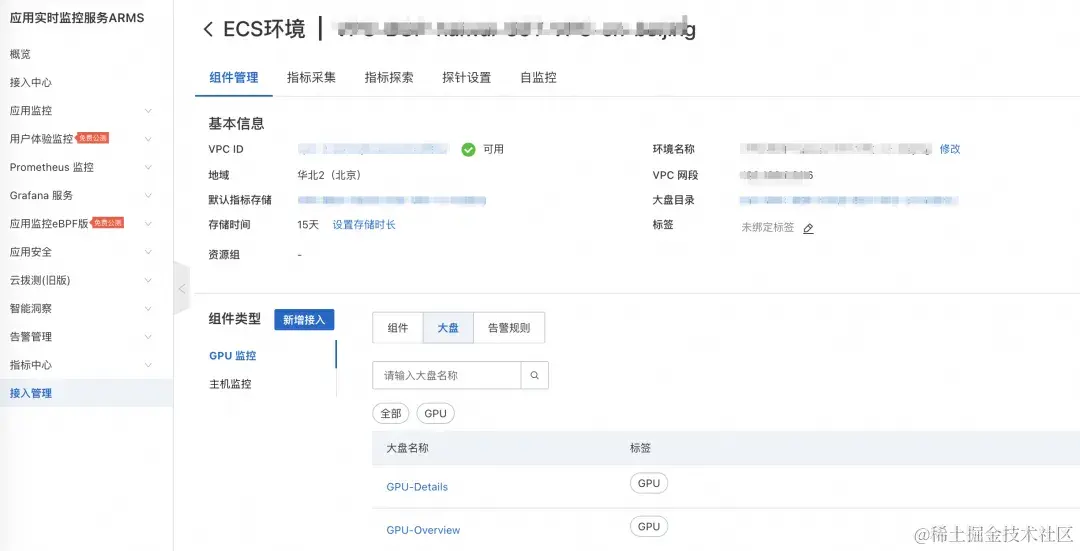
Task: Click the 新增接入 button
Action: point(304,320)
